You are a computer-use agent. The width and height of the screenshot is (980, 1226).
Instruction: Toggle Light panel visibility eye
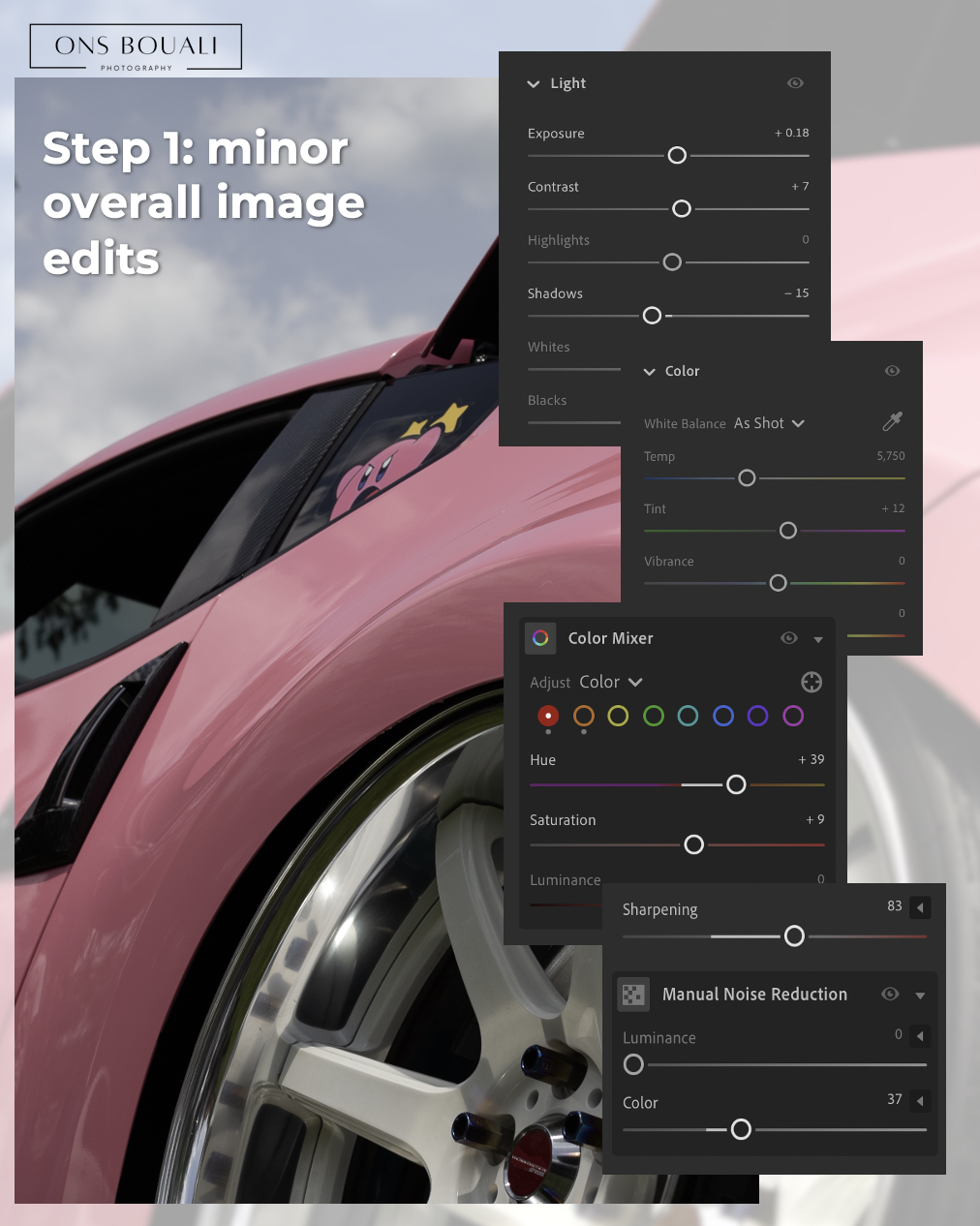click(x=795, y=83)
